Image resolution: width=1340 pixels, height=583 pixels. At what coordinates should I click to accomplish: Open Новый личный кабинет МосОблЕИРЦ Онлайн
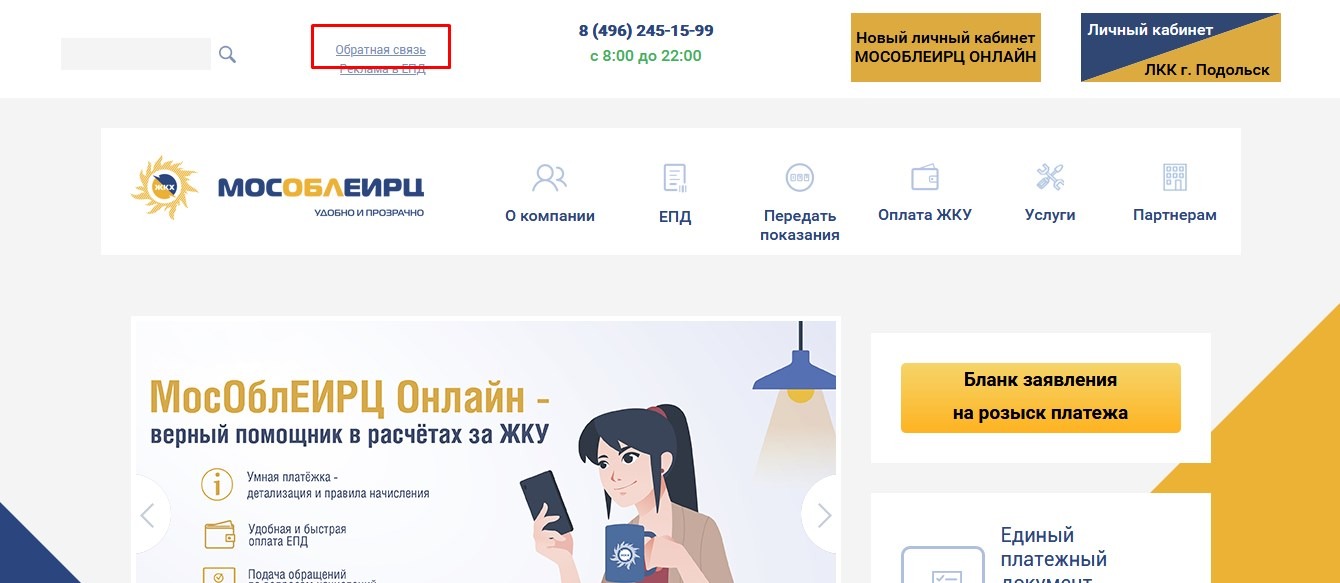(946, 47)
